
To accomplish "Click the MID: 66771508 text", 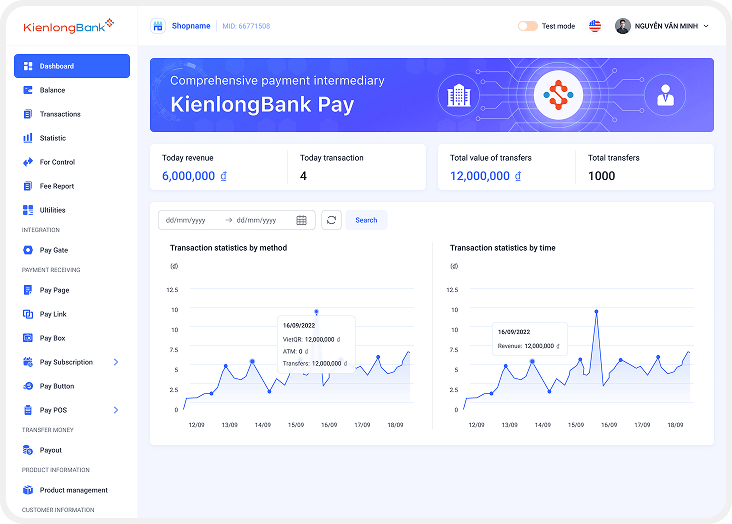I will click(x=246, y=26).
